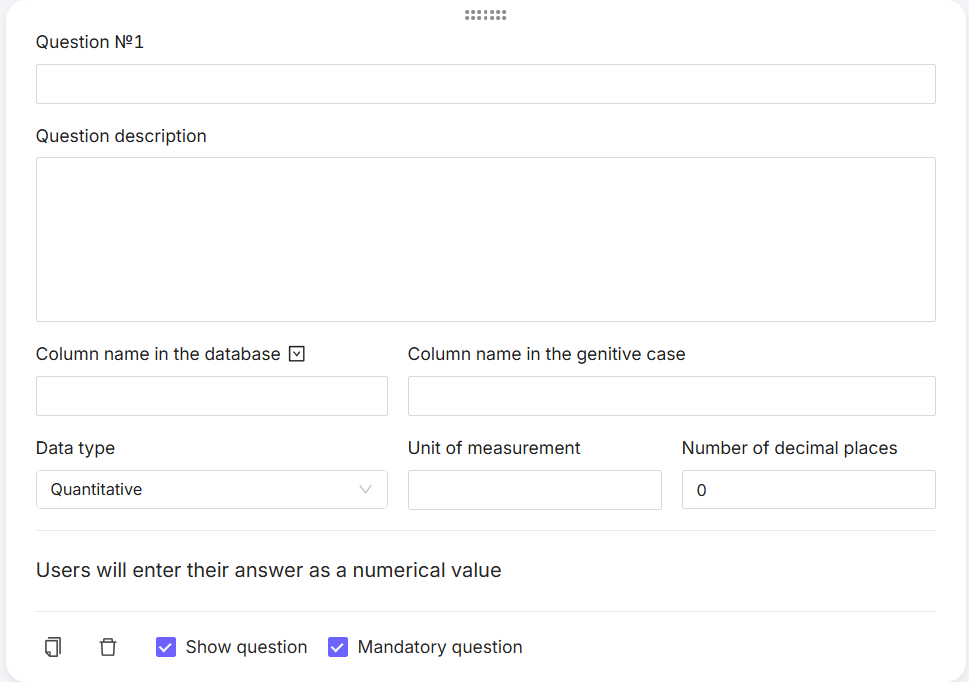Click the 'Mandatory question' label text

click(440, 647)
